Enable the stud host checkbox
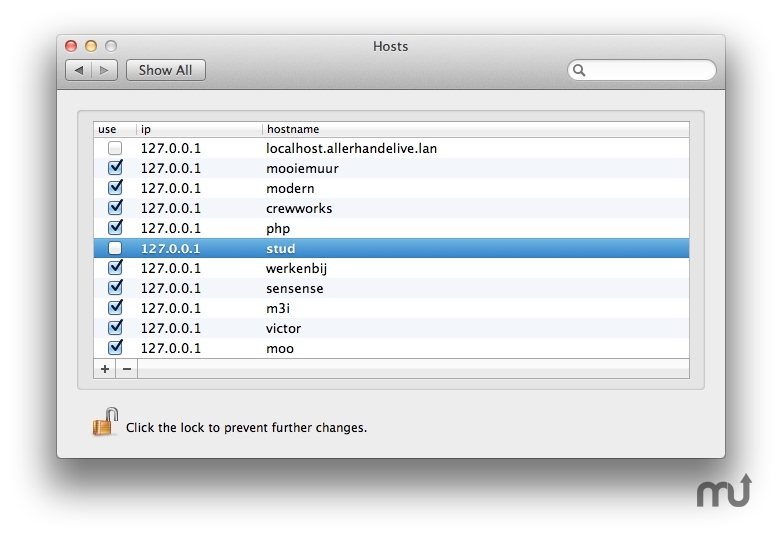 [x=115, y=248]
